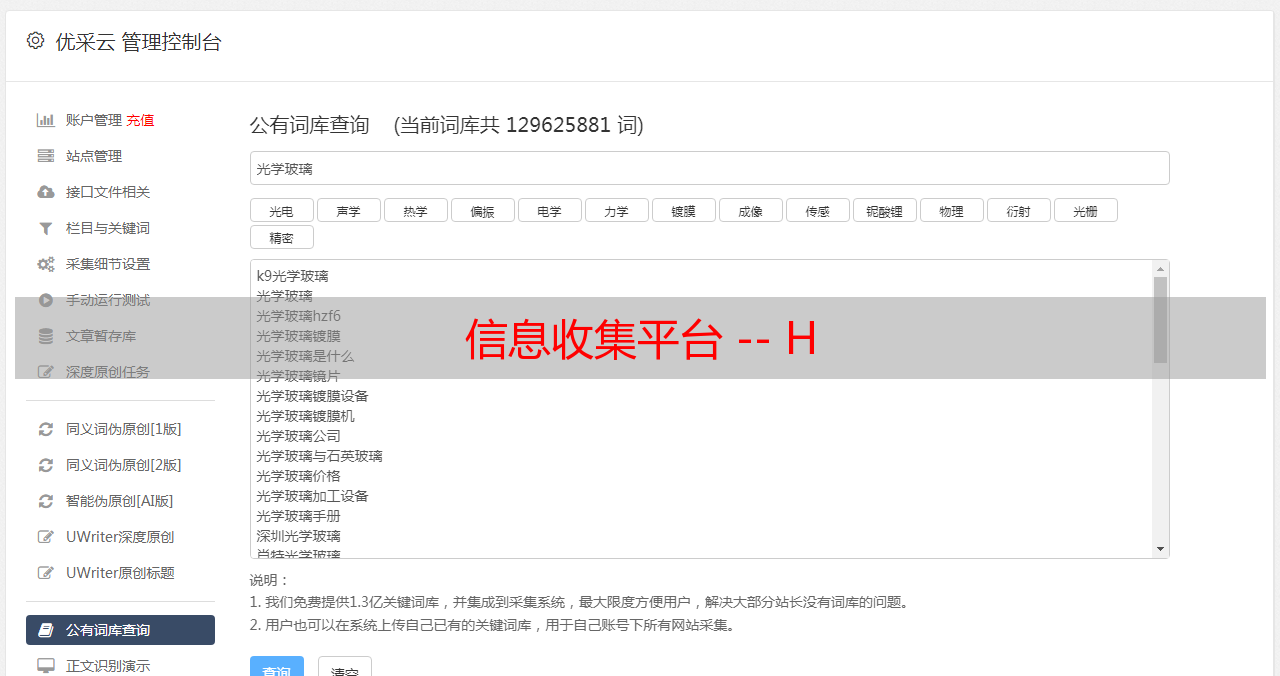Viewport: 1280px width, 676px height.
Task: Select the 精密 tag
Action: coord(281,237)
